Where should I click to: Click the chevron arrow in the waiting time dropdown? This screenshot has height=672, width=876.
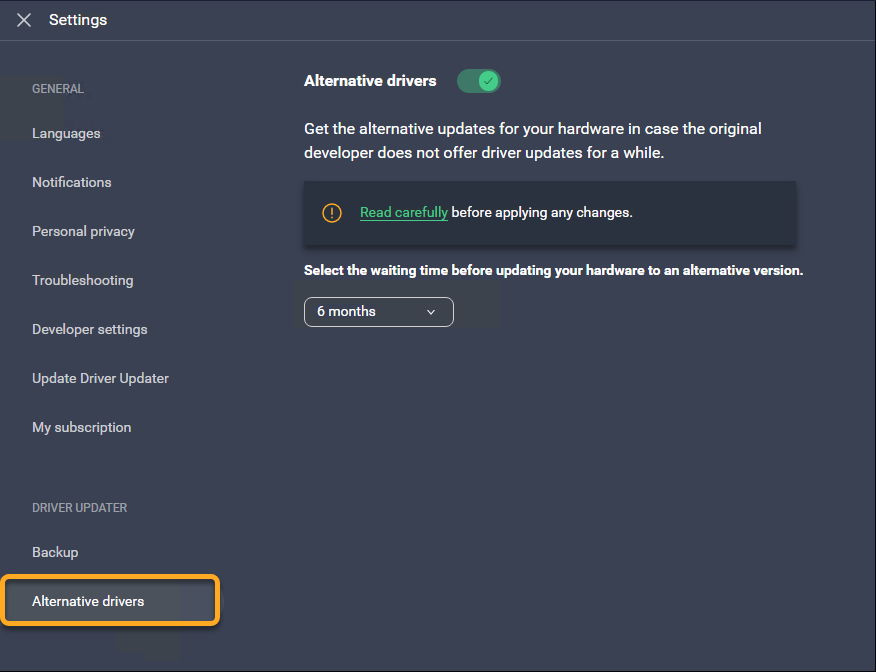(x=431, y=312)
